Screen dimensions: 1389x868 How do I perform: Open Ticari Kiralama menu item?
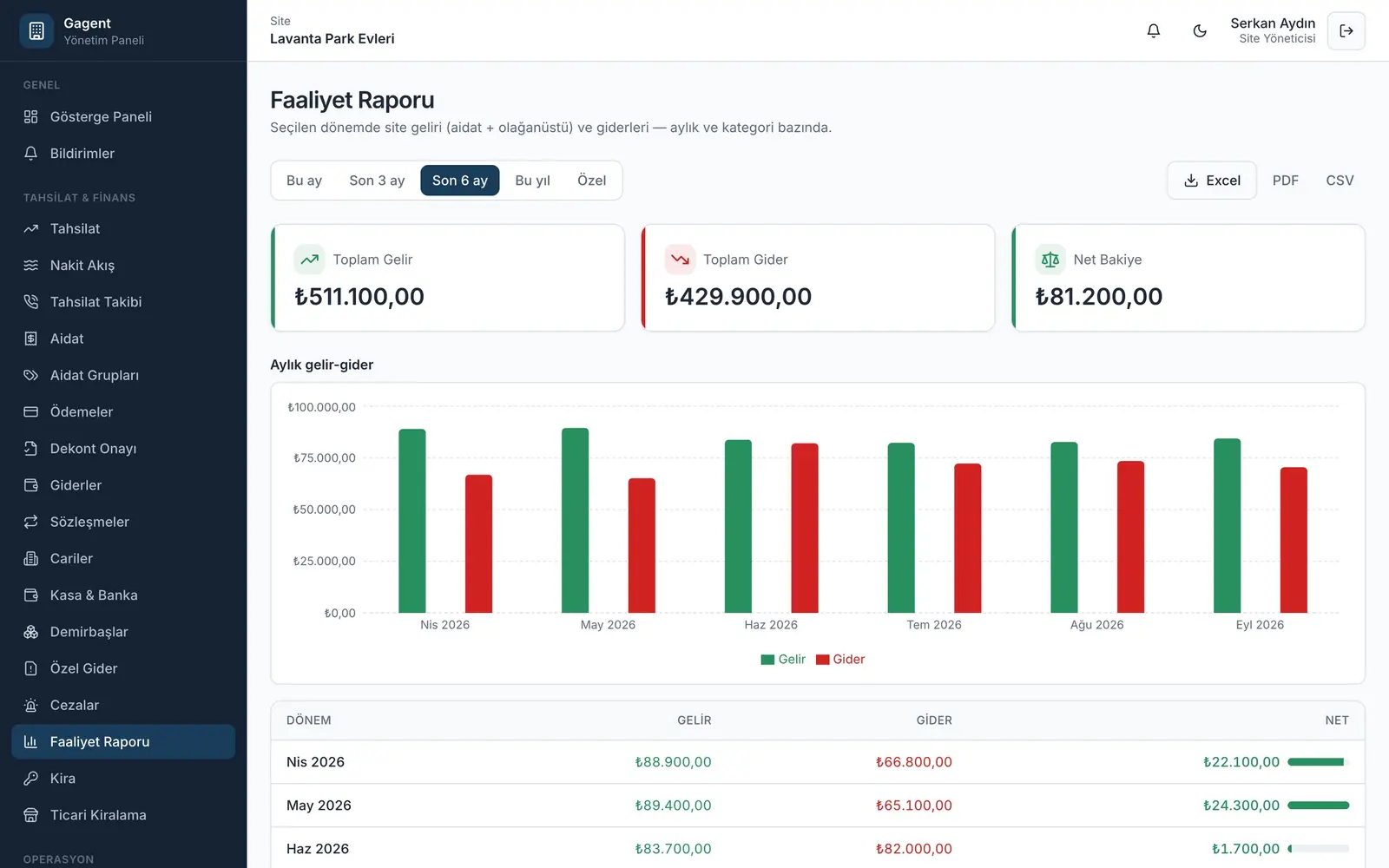point(123,815)
